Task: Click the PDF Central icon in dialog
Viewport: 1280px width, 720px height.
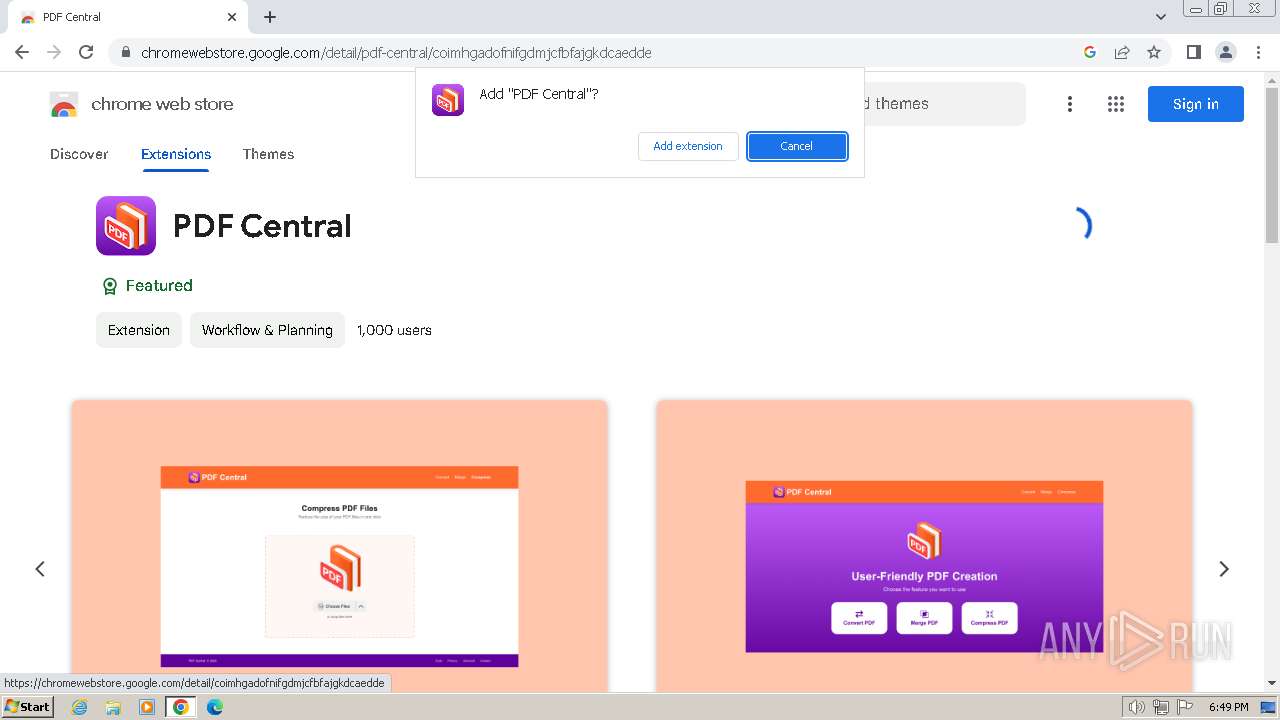Action: (448, 100)
